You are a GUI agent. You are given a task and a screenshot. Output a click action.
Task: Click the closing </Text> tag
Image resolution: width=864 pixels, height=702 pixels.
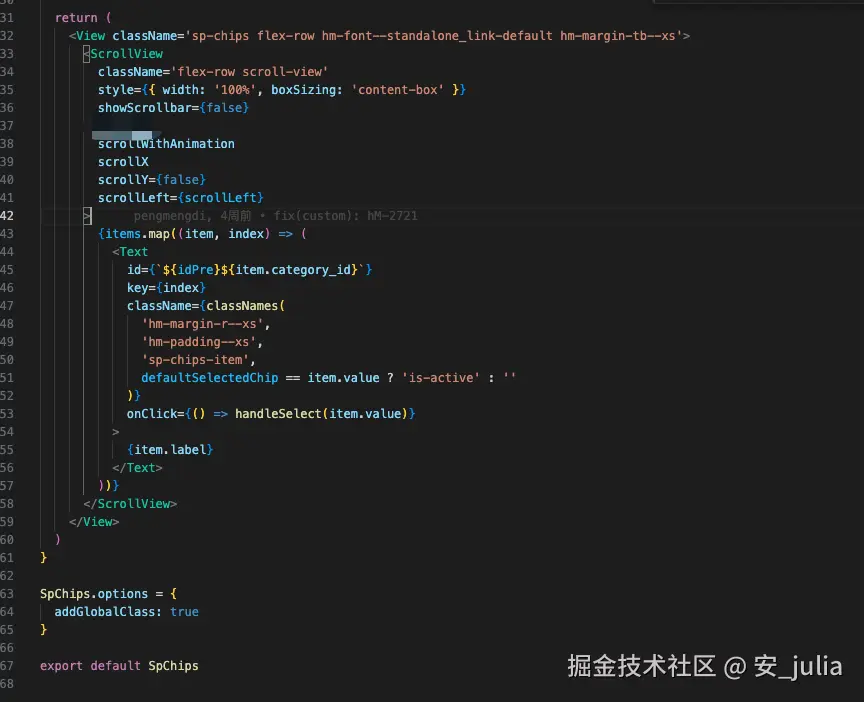pos(137,468)
